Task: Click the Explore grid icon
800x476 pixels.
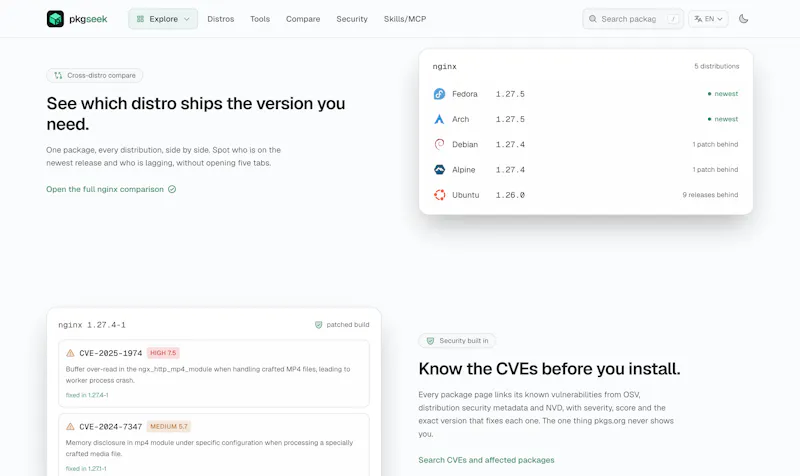Action: pyautogui.click(x=140, y=19)
